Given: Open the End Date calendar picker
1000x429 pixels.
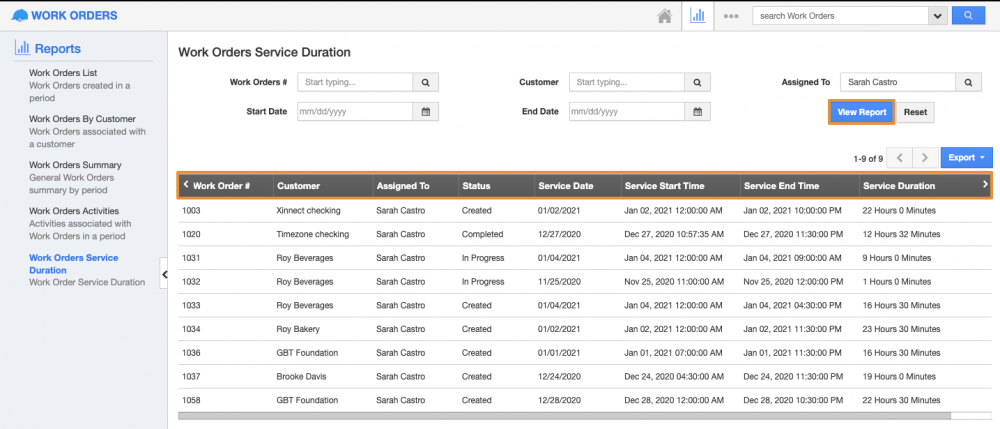Looking at the screenshot, I should tap(697, 112).
